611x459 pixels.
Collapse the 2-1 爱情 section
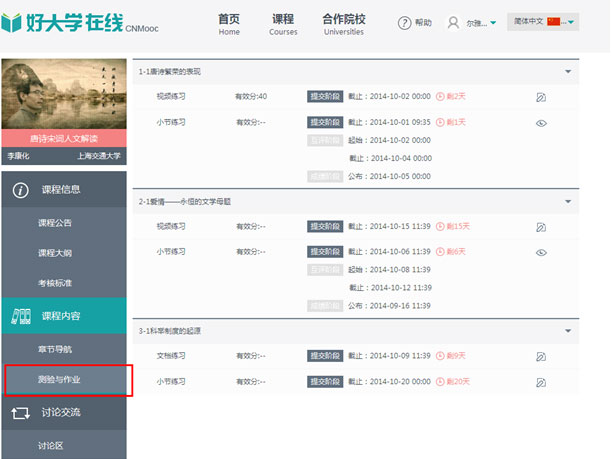[568, 201]
